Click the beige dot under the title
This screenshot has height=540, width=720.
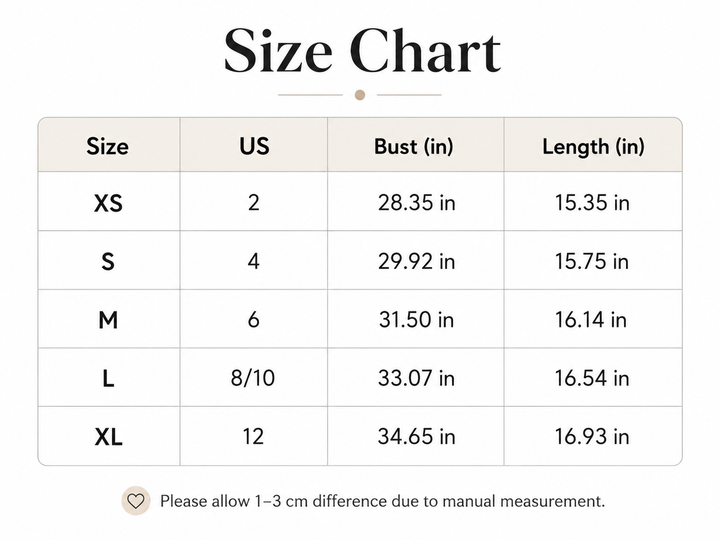[360, 95]
